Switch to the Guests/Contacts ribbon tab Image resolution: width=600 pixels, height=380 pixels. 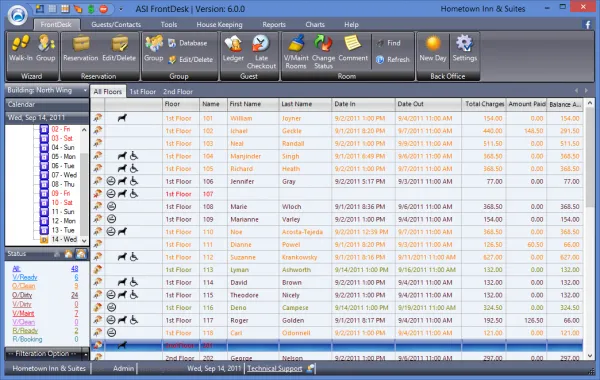[x=116, y=24]
